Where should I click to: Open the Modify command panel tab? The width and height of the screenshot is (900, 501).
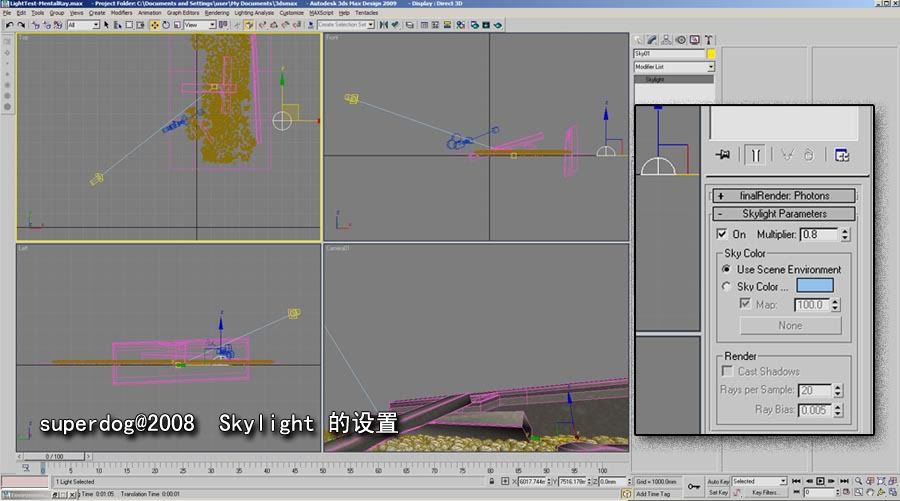653,40
